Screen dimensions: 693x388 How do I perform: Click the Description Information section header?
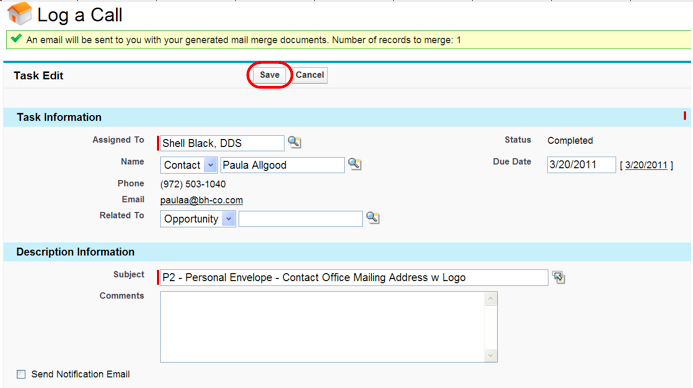click(347, 252)
